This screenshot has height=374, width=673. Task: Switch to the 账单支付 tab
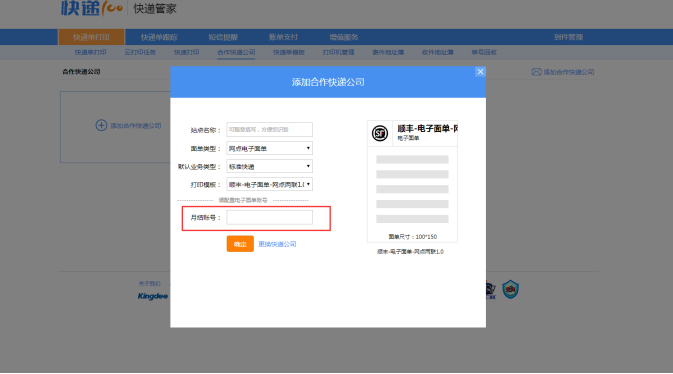click(283, 37)
